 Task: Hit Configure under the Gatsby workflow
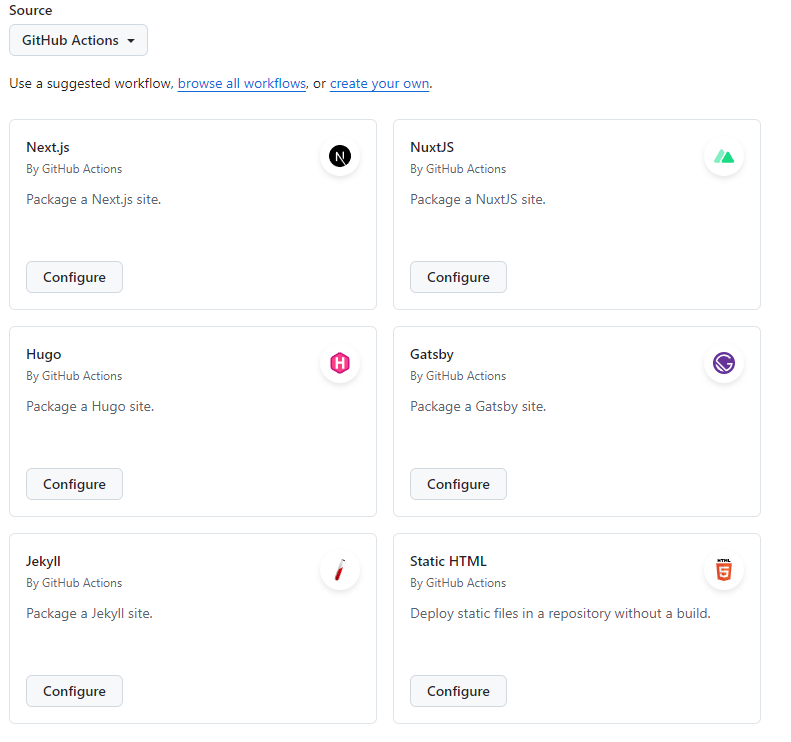[458, 484]
